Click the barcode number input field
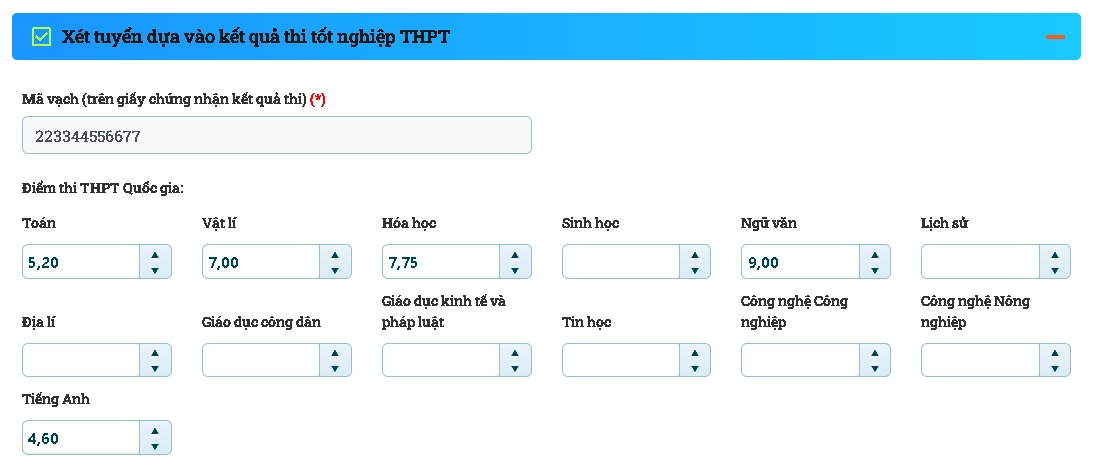Viewport: 1101px width, 464px height. point(276,136)
